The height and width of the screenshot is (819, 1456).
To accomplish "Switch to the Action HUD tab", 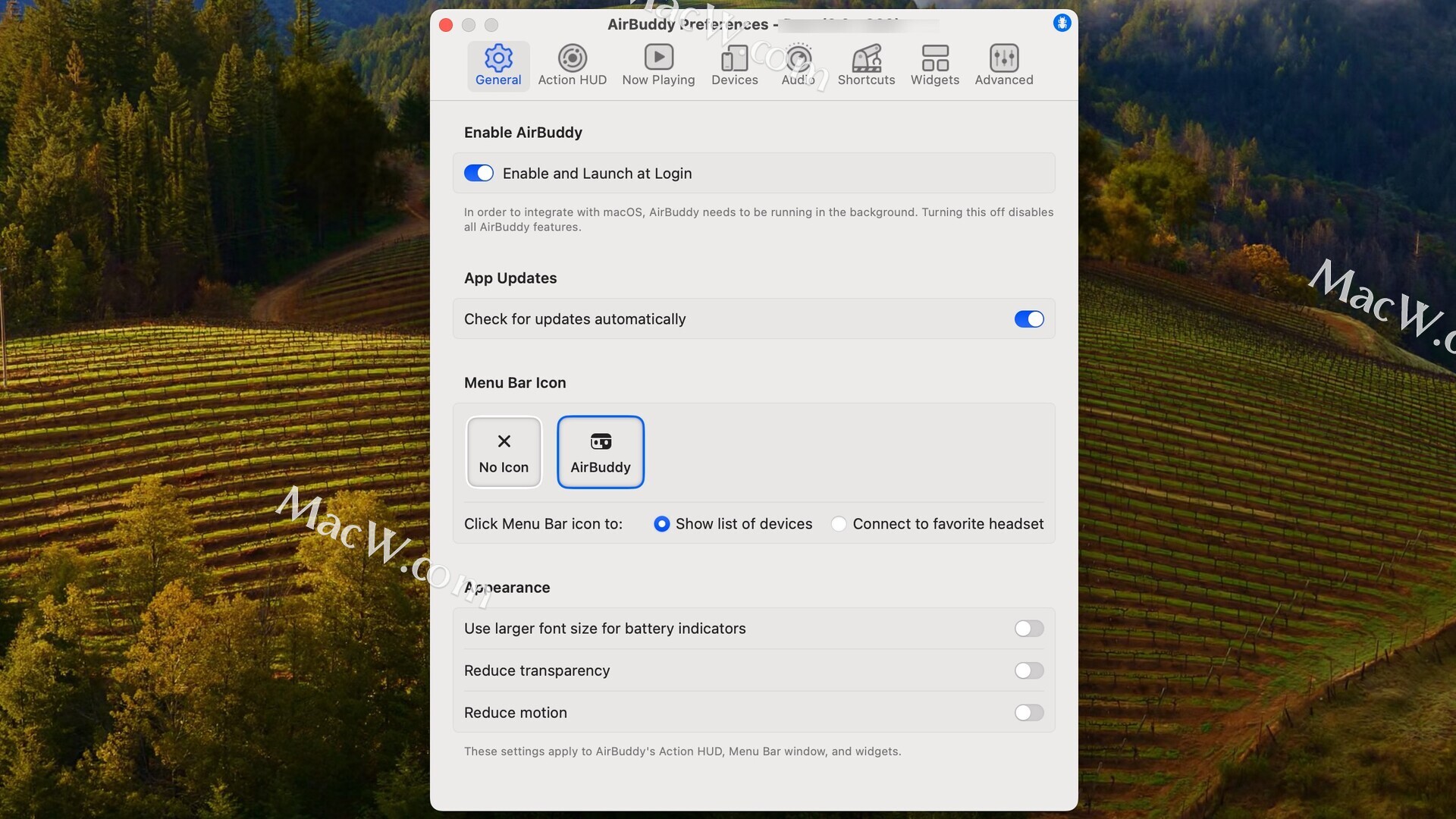I will [572, 66].
